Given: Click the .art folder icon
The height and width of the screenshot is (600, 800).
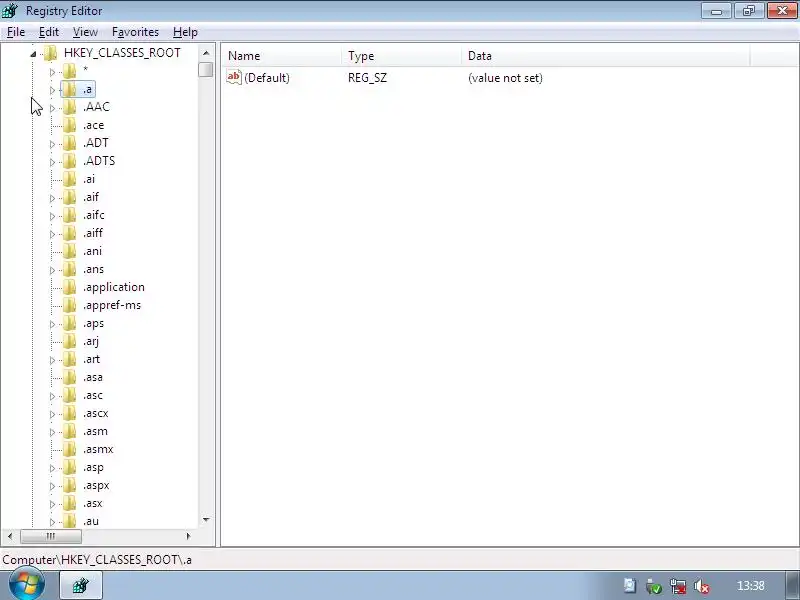Looking at the screenshot, I should 69,359.
